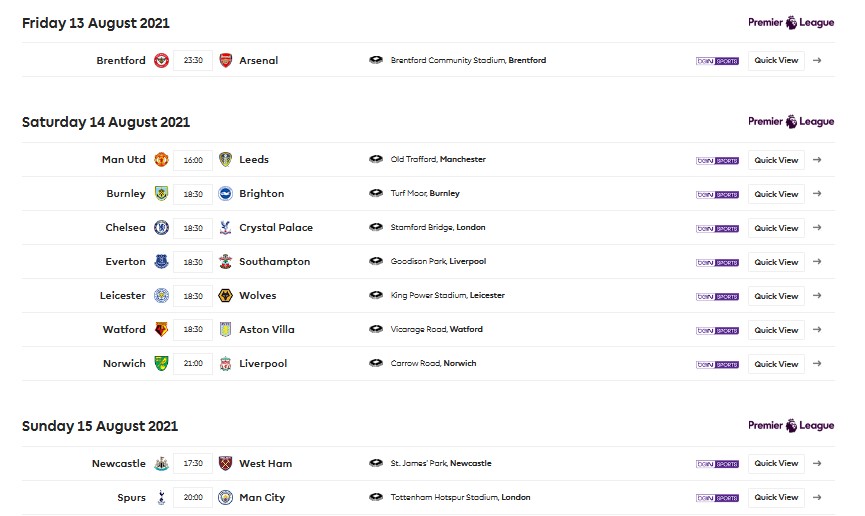Open Quick View for Burnley vs Brighton
865x516 pixels.
(776, 194)
